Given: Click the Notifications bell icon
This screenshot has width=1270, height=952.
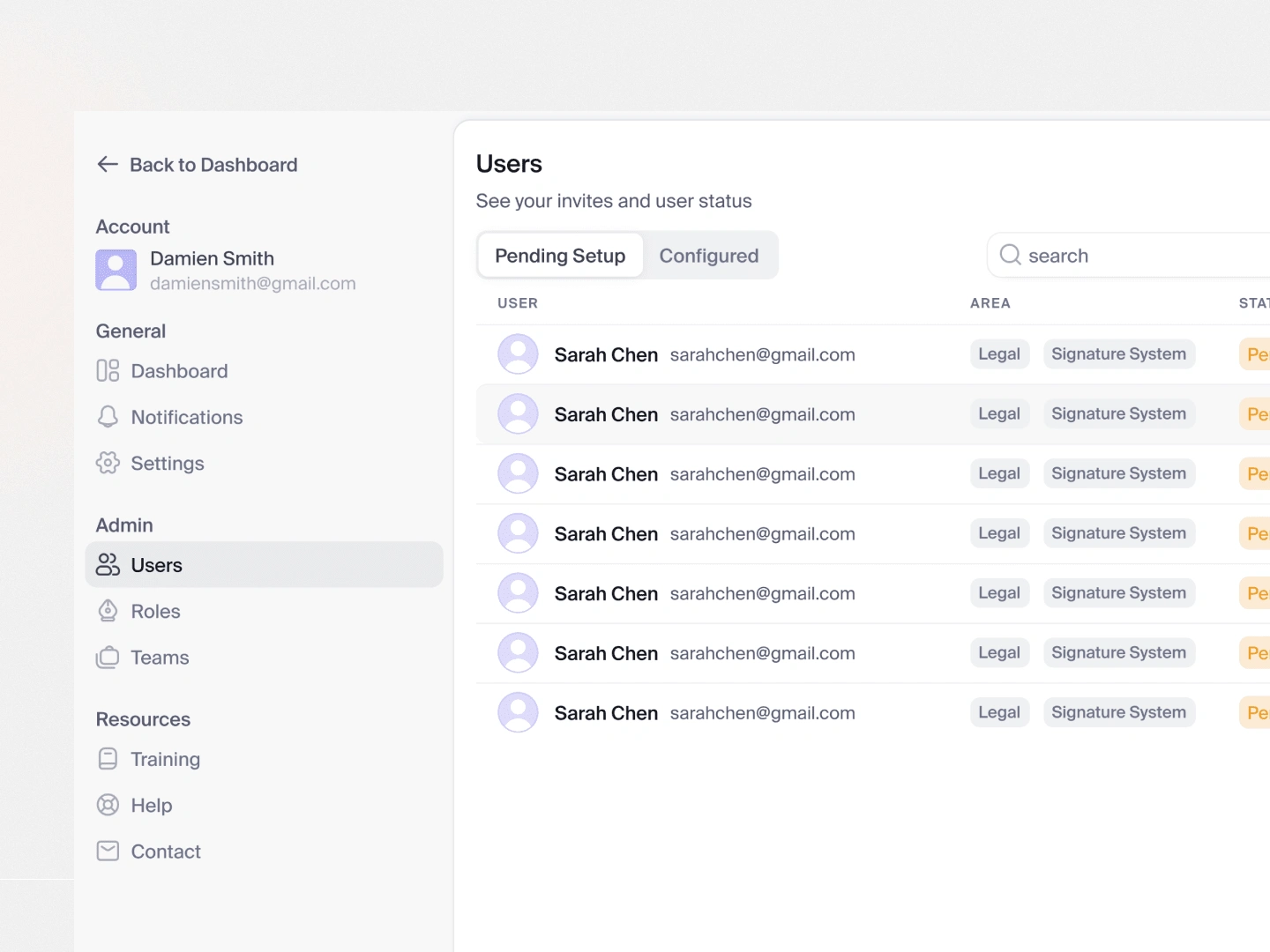Looking at the screenshot, I should coord(108,417).
